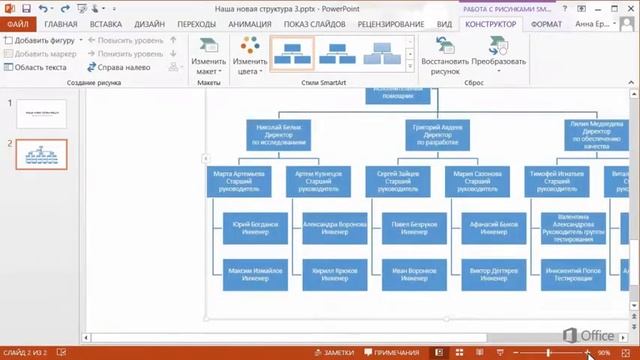Open the undo history dropdown arrow
Viewport: 640px width, 360px height.
(x=52, y=9)
